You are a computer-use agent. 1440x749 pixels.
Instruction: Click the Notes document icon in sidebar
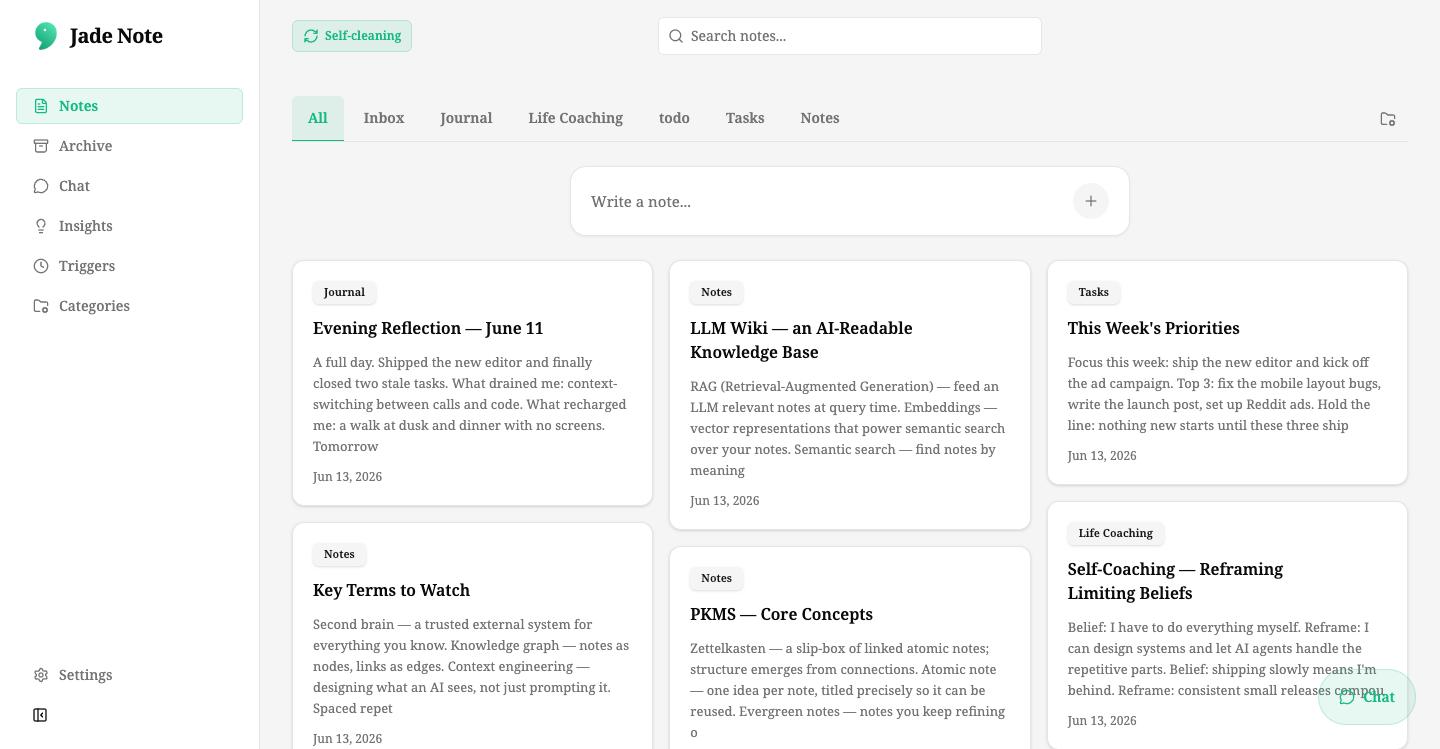(41, 106)
